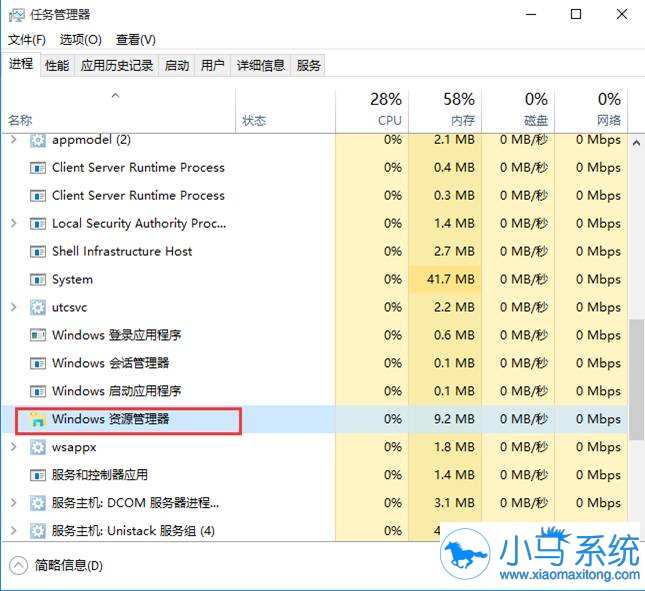Select the wsappx process name
645x591 pixels.
pos(74,447)
